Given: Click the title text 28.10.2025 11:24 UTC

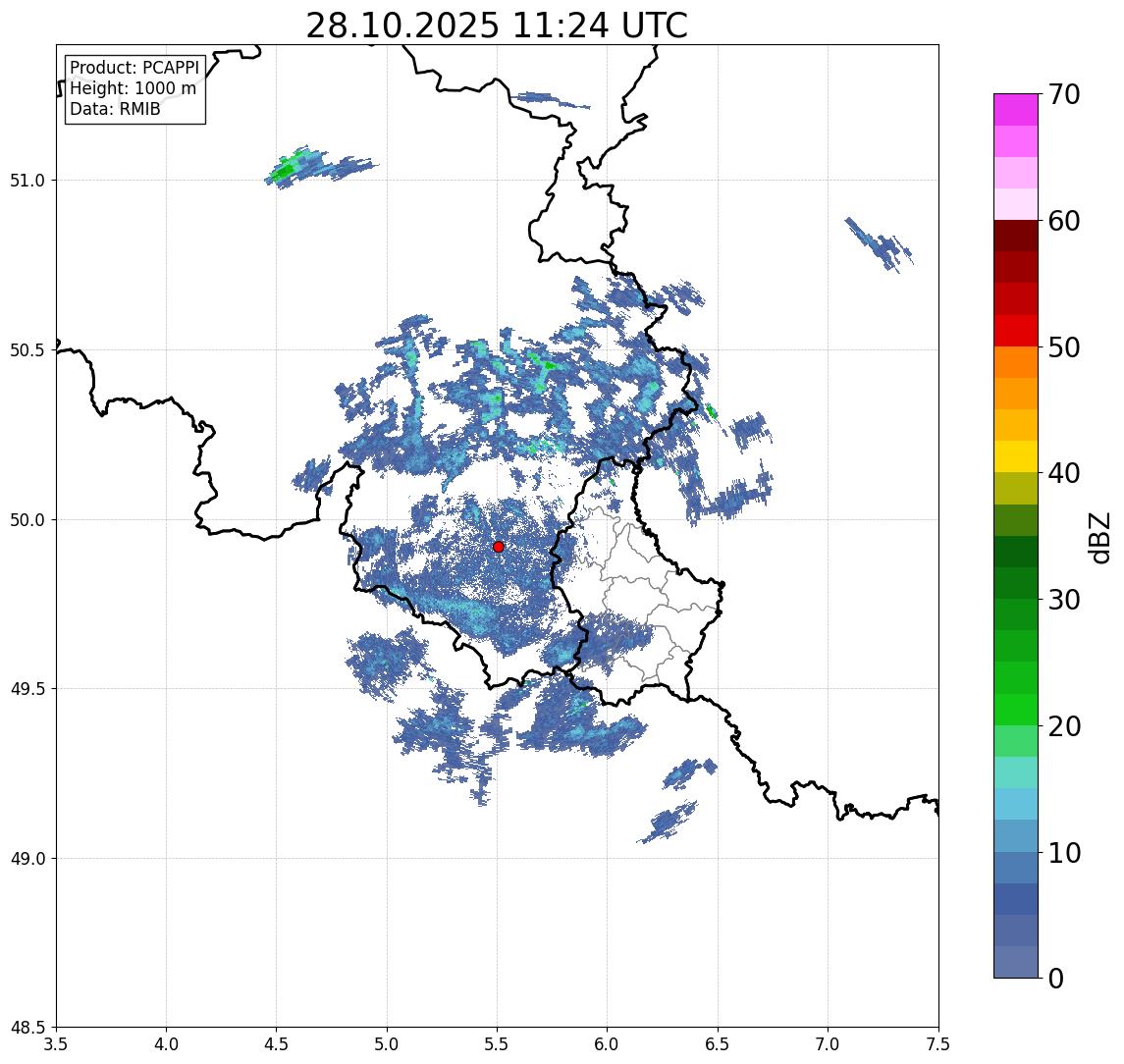Looking at the screenshot, I should point(496,26).
